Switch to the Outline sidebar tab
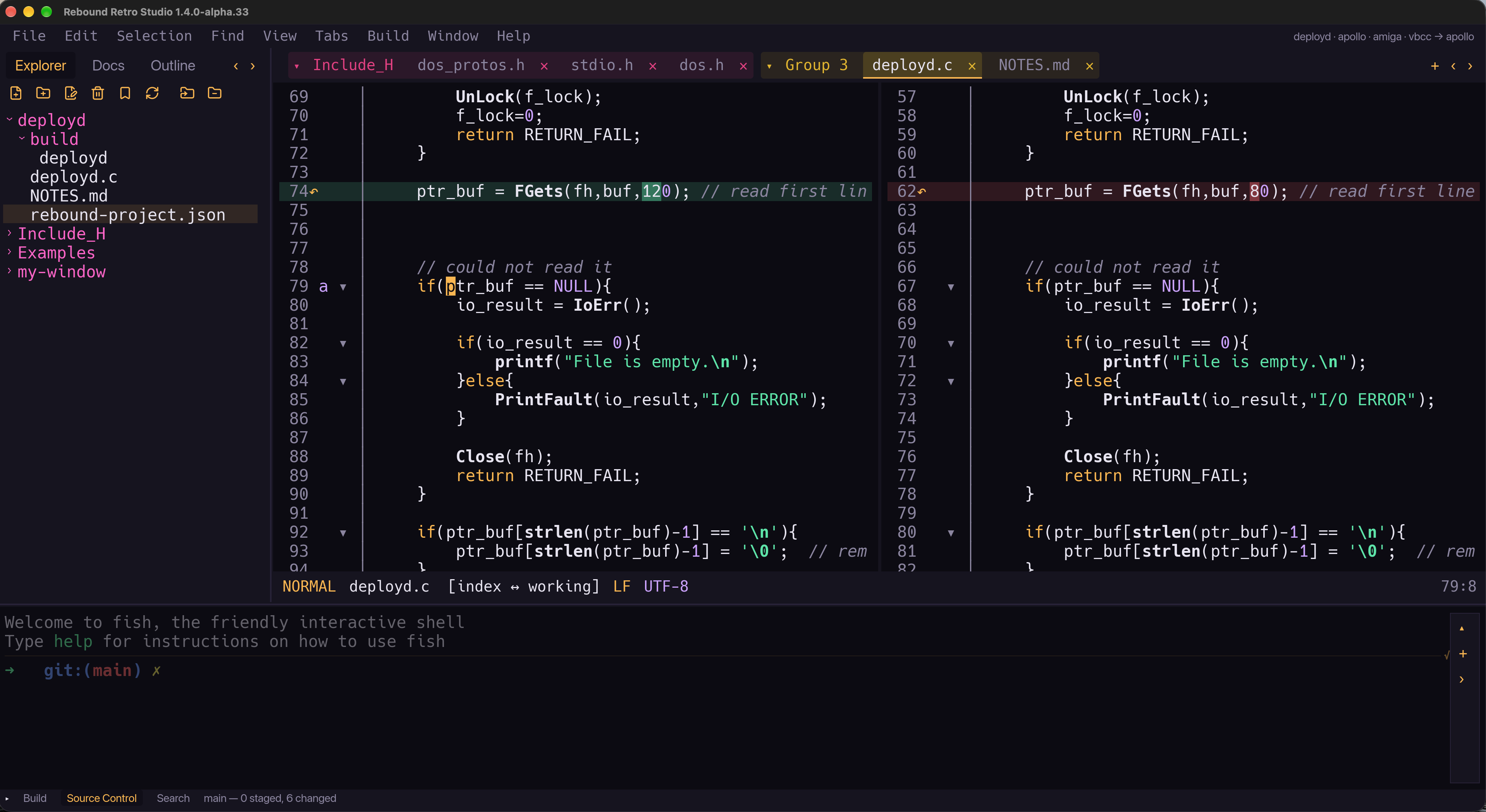 [x=173, y=66]
